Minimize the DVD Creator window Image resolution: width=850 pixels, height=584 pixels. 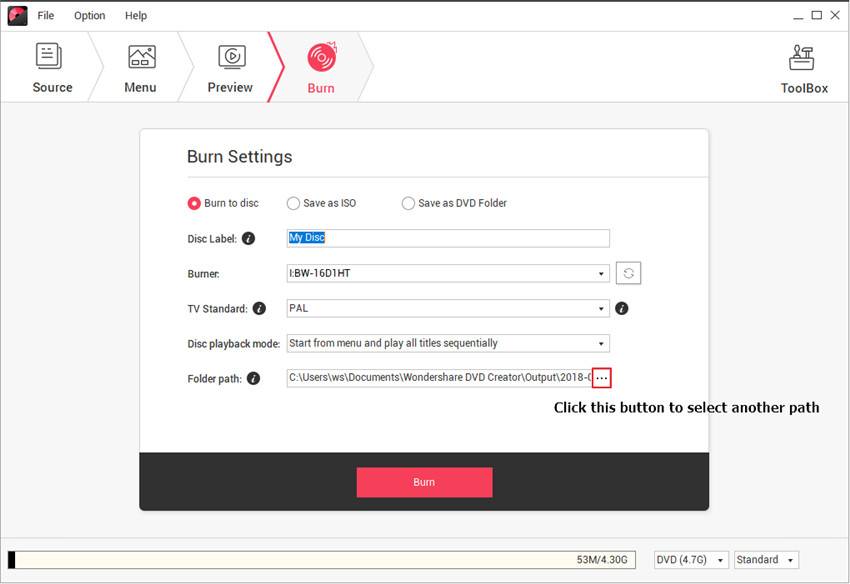pyautogui.click(x=798, y=16)
